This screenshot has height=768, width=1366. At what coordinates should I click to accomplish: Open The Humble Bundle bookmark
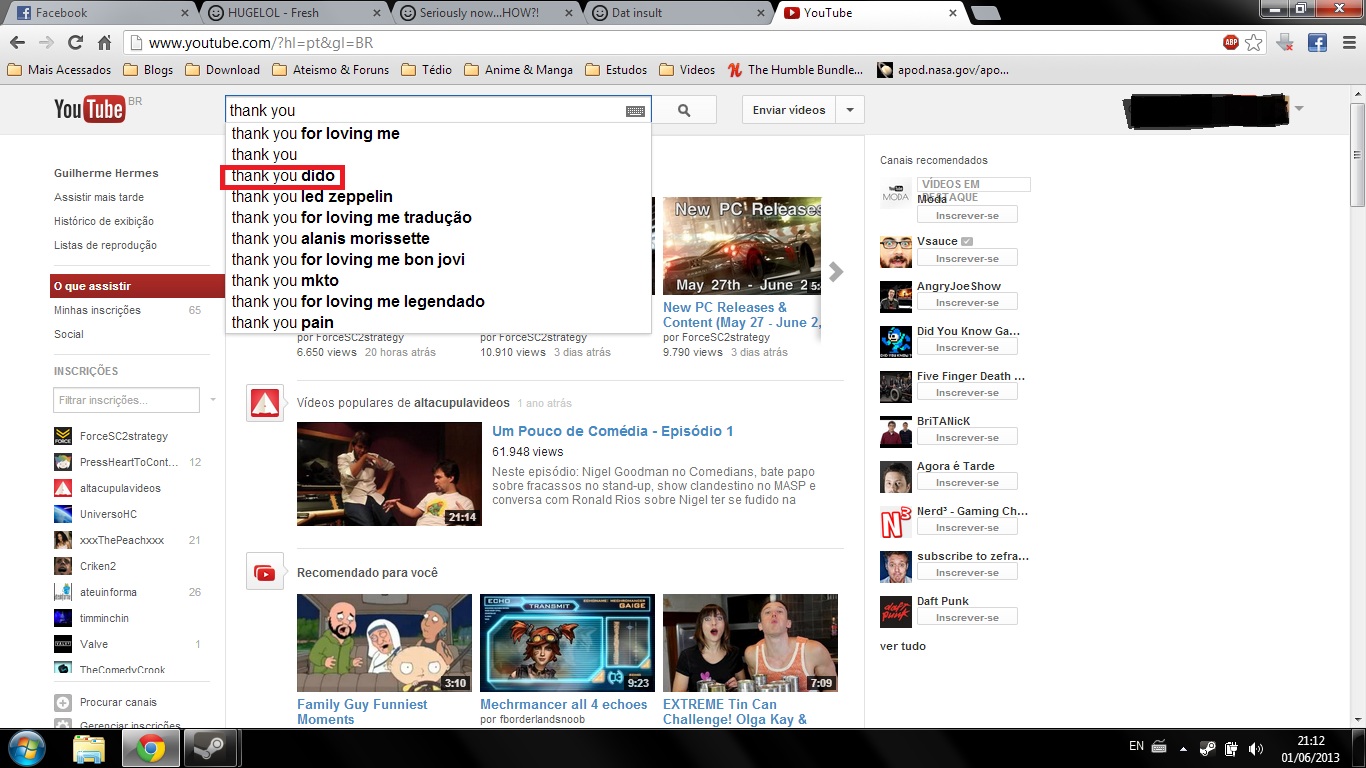(x=796, y=70)
